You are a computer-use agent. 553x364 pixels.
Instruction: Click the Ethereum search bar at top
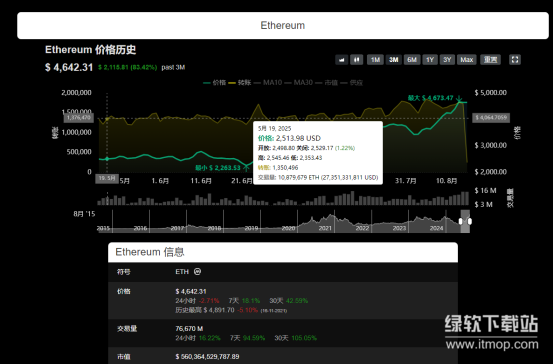(x=282, y=25)
